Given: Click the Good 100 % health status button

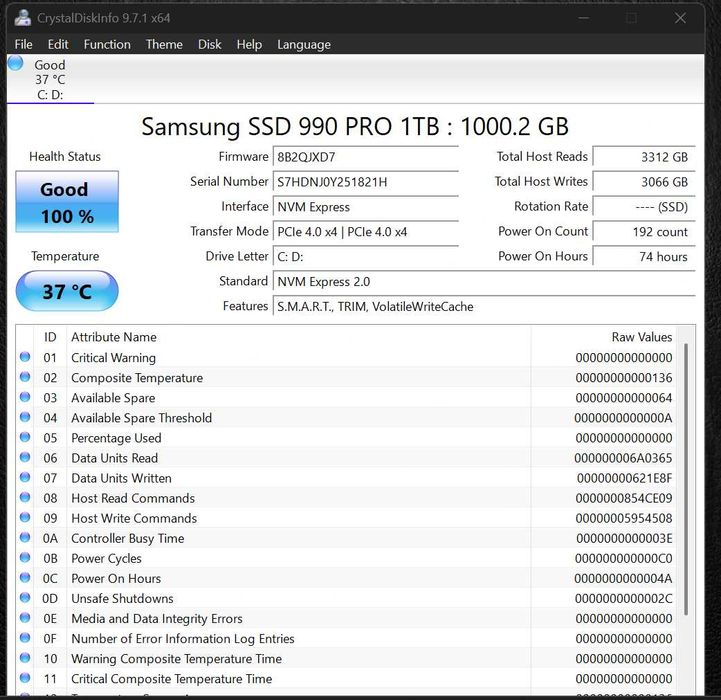Looking at the screenshot, I should (x=67, y=202).
